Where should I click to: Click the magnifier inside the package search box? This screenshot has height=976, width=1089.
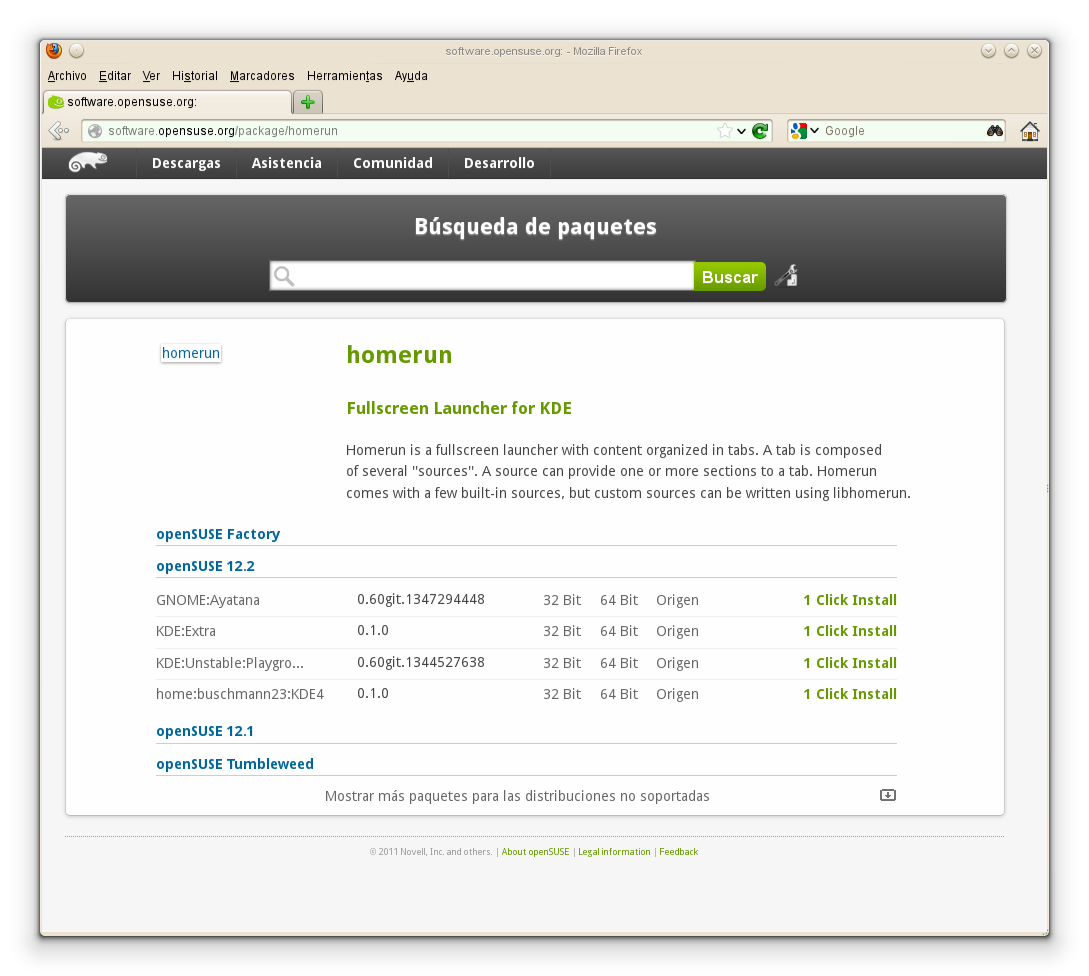pyautogui.click(x=283, y=276)
